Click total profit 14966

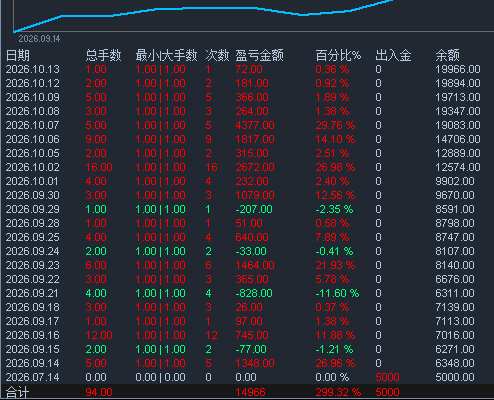pos(250,392)
